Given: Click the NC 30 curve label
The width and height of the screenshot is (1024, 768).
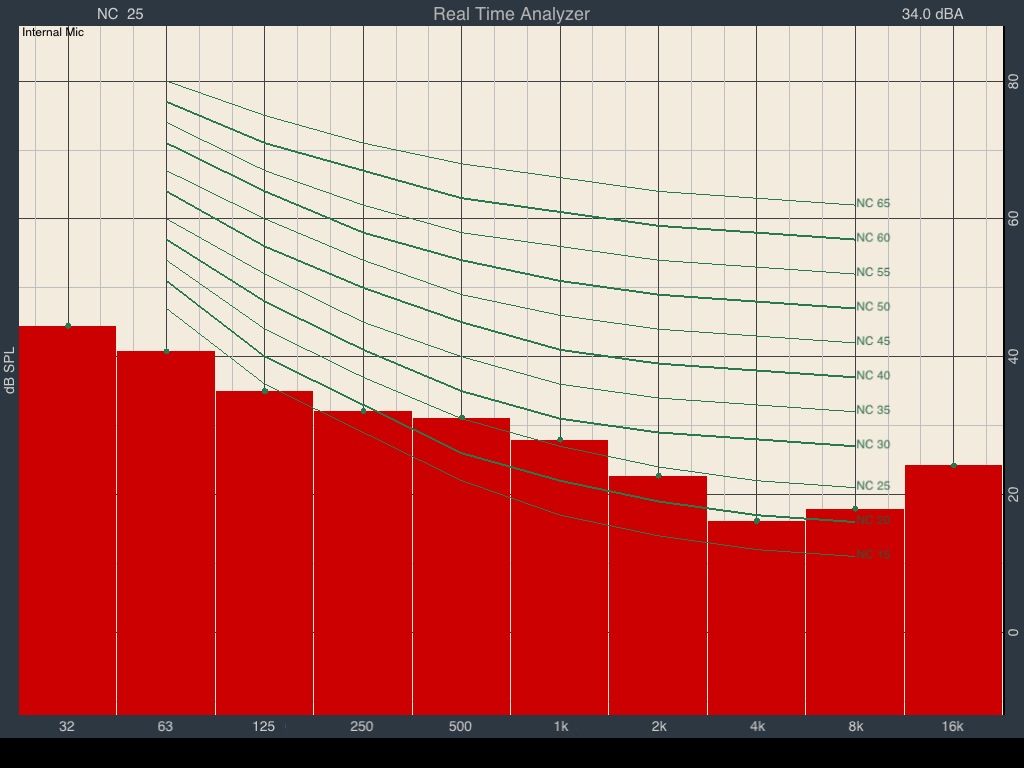Looking at the screenshot, I should (x=873, y=445).
